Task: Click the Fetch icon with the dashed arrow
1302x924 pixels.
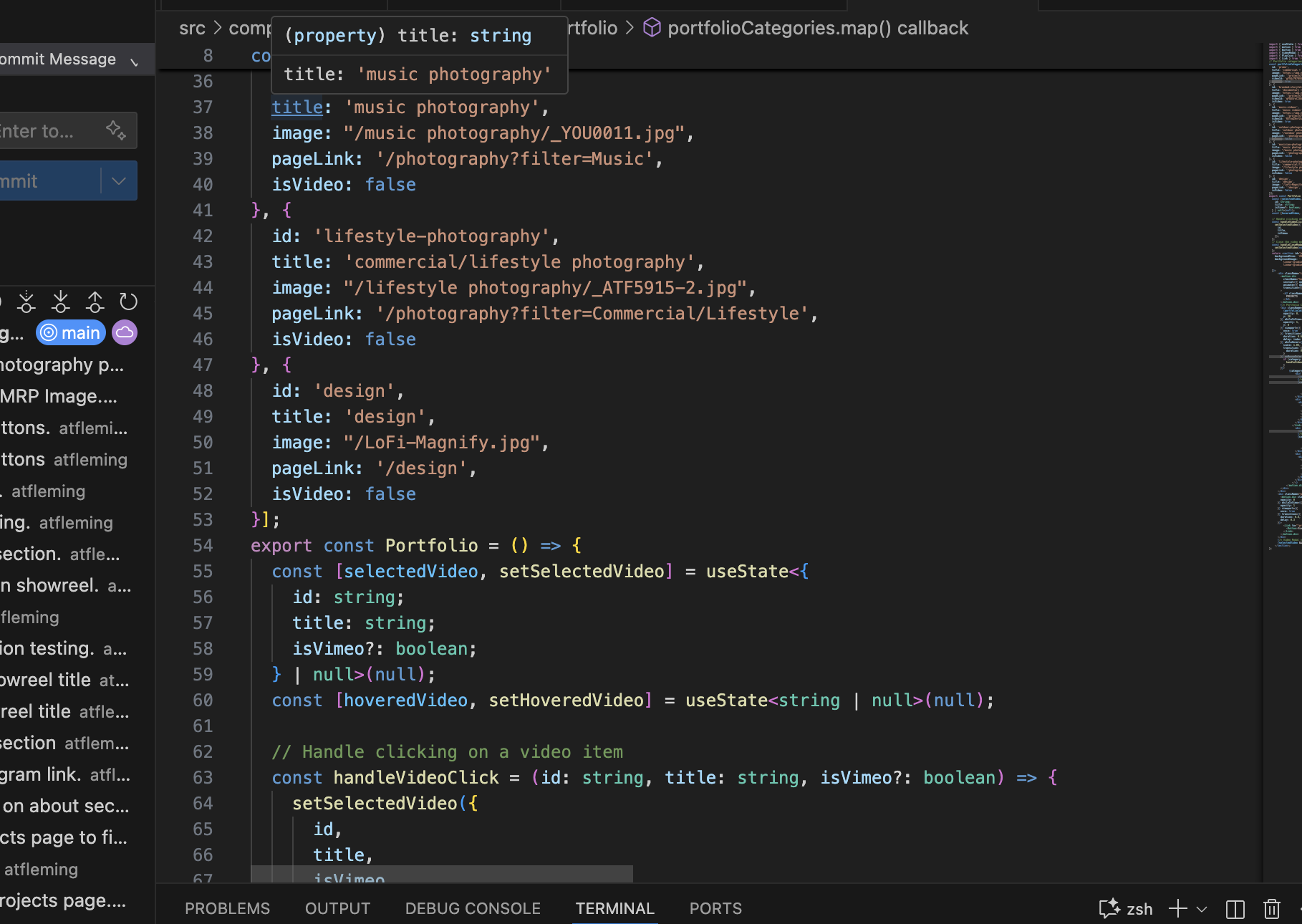Action: 26,302
